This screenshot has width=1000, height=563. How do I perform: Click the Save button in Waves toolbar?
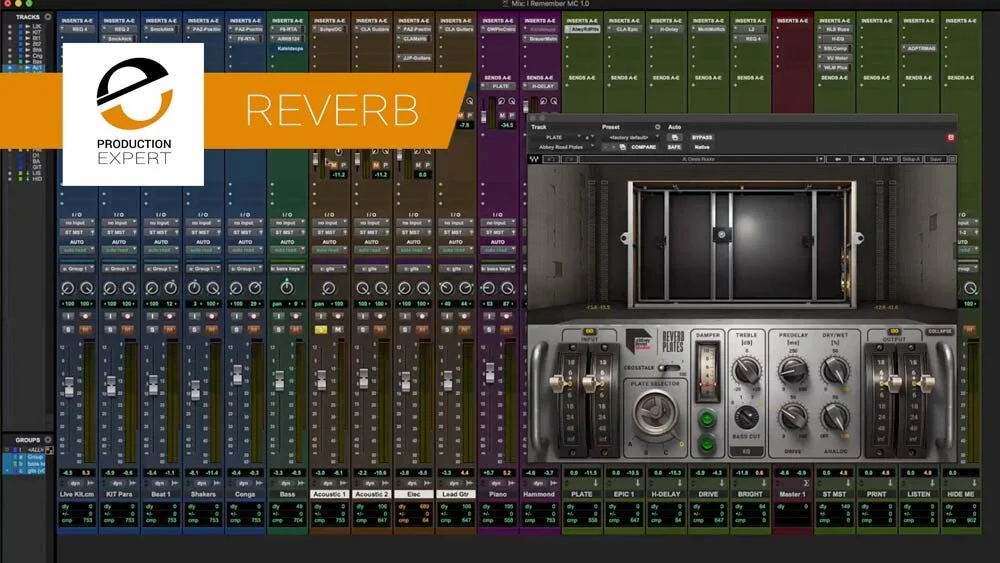pyautogui.click(x=936, y=159)
